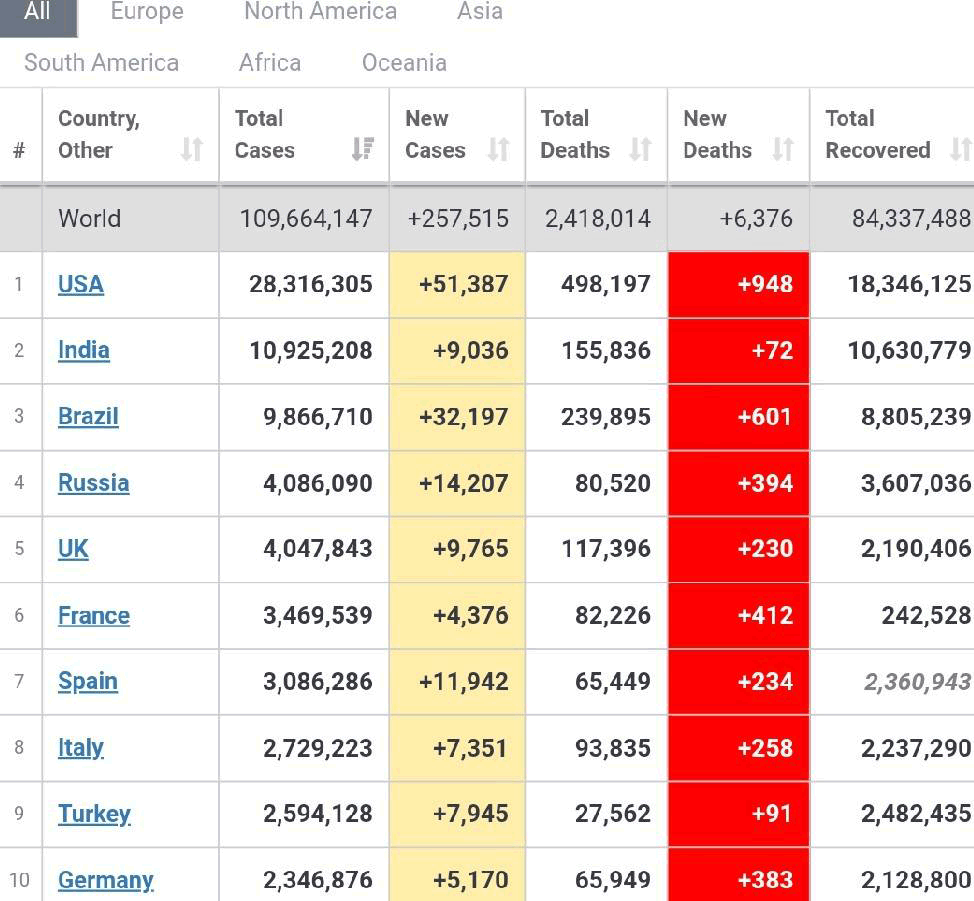Open the North America tab
The height and width of the screenshot is (901, 974).
point(320,12)
